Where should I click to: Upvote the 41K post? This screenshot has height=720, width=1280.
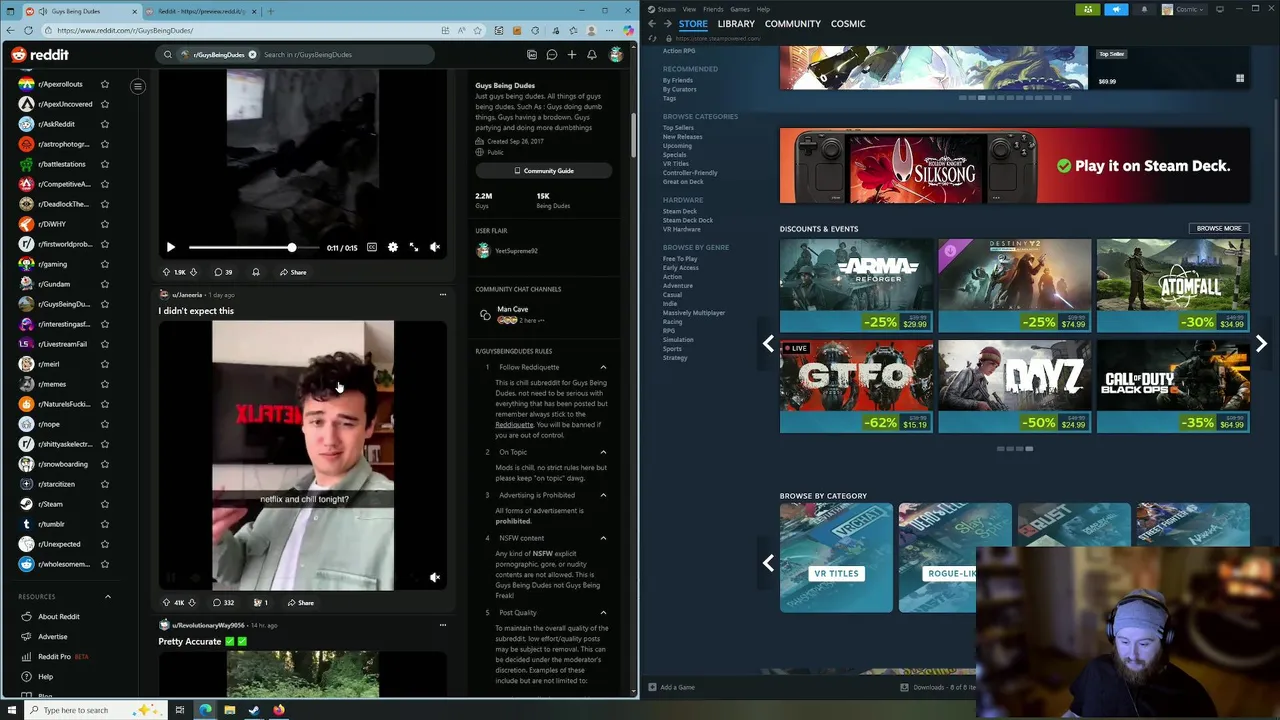166,602
